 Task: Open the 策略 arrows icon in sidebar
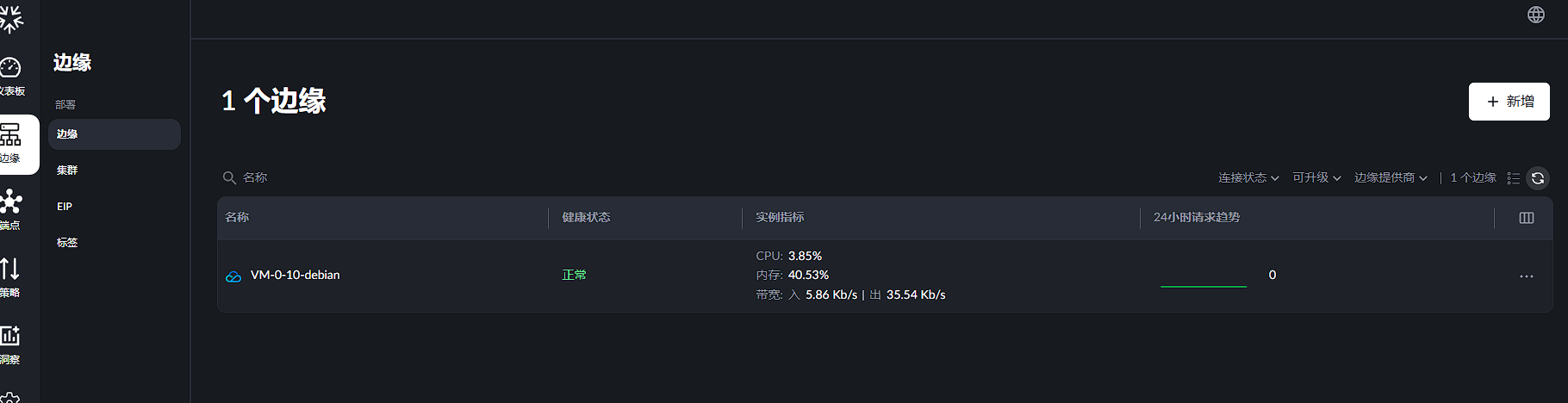(x=10, y=270)
